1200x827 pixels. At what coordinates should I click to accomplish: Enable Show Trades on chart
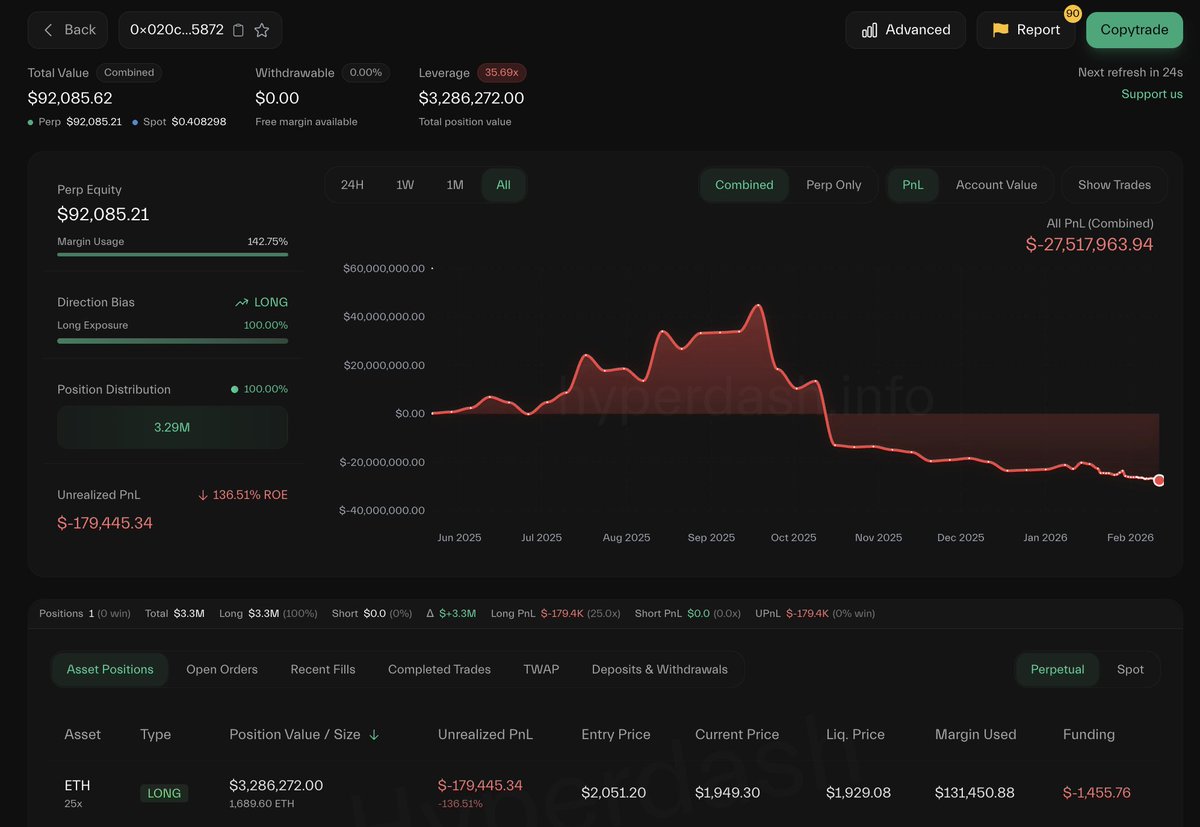1114,185
